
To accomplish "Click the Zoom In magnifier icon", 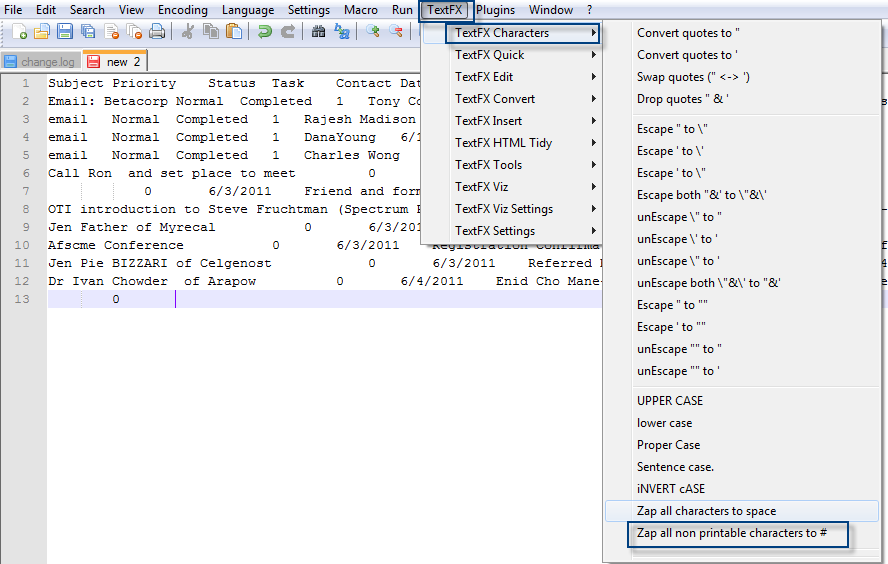I will point(373,32).
